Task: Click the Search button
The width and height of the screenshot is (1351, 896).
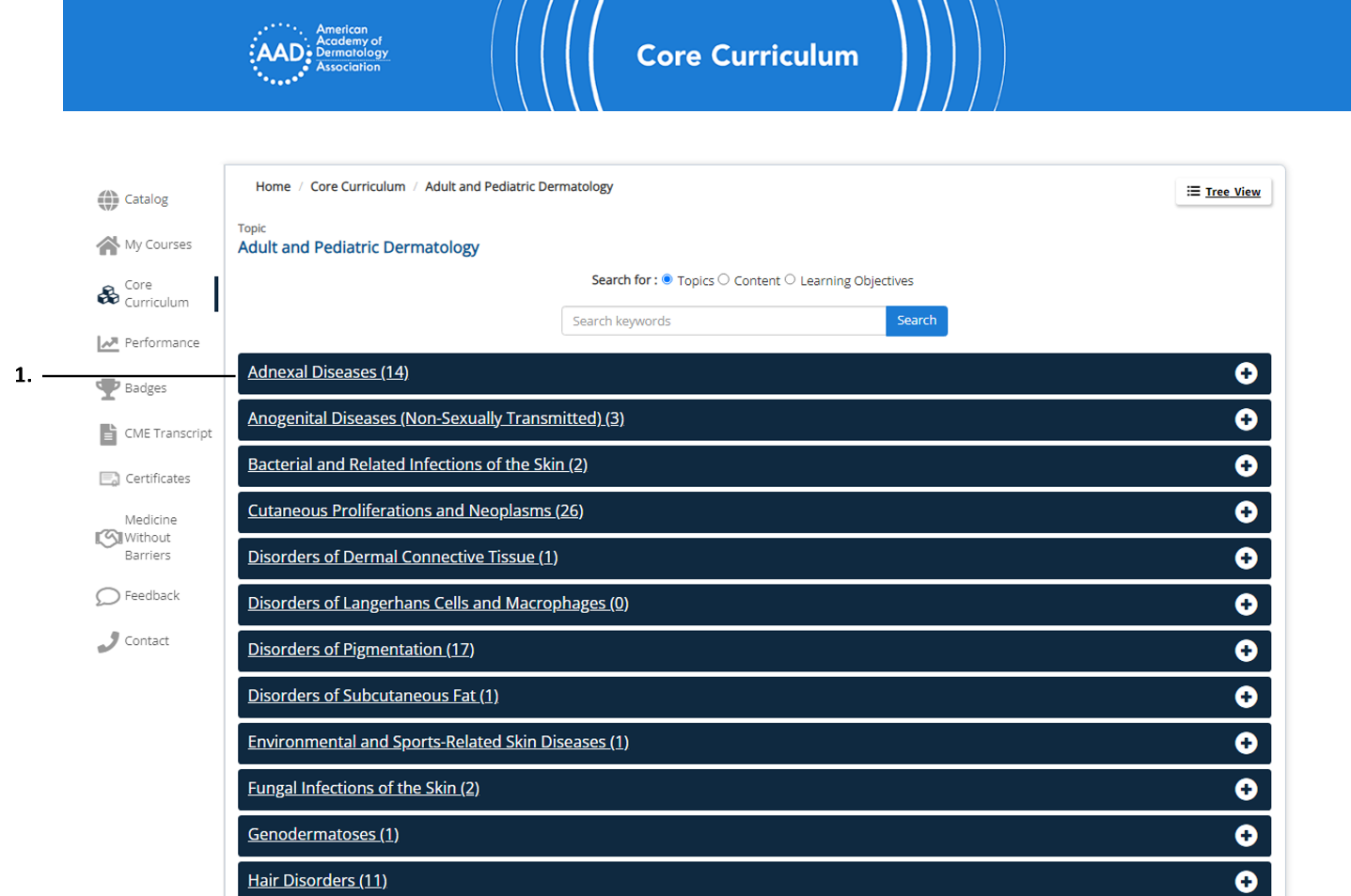Action: click(917, 321)
